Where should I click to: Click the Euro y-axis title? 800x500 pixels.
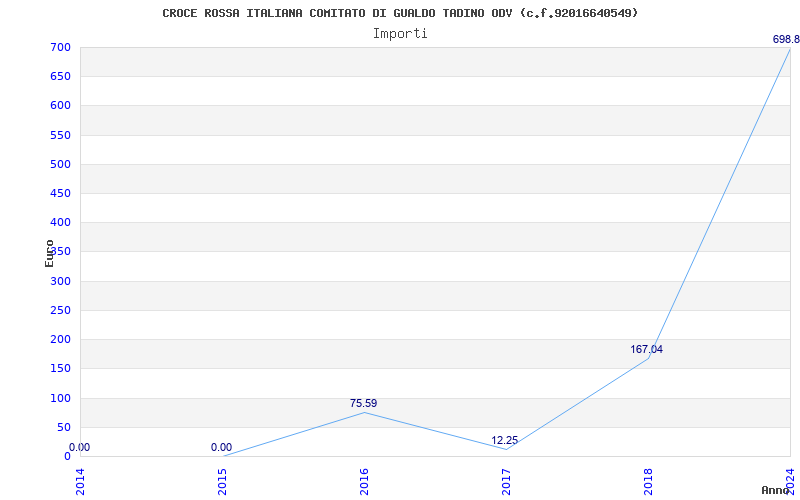[49, 253]
